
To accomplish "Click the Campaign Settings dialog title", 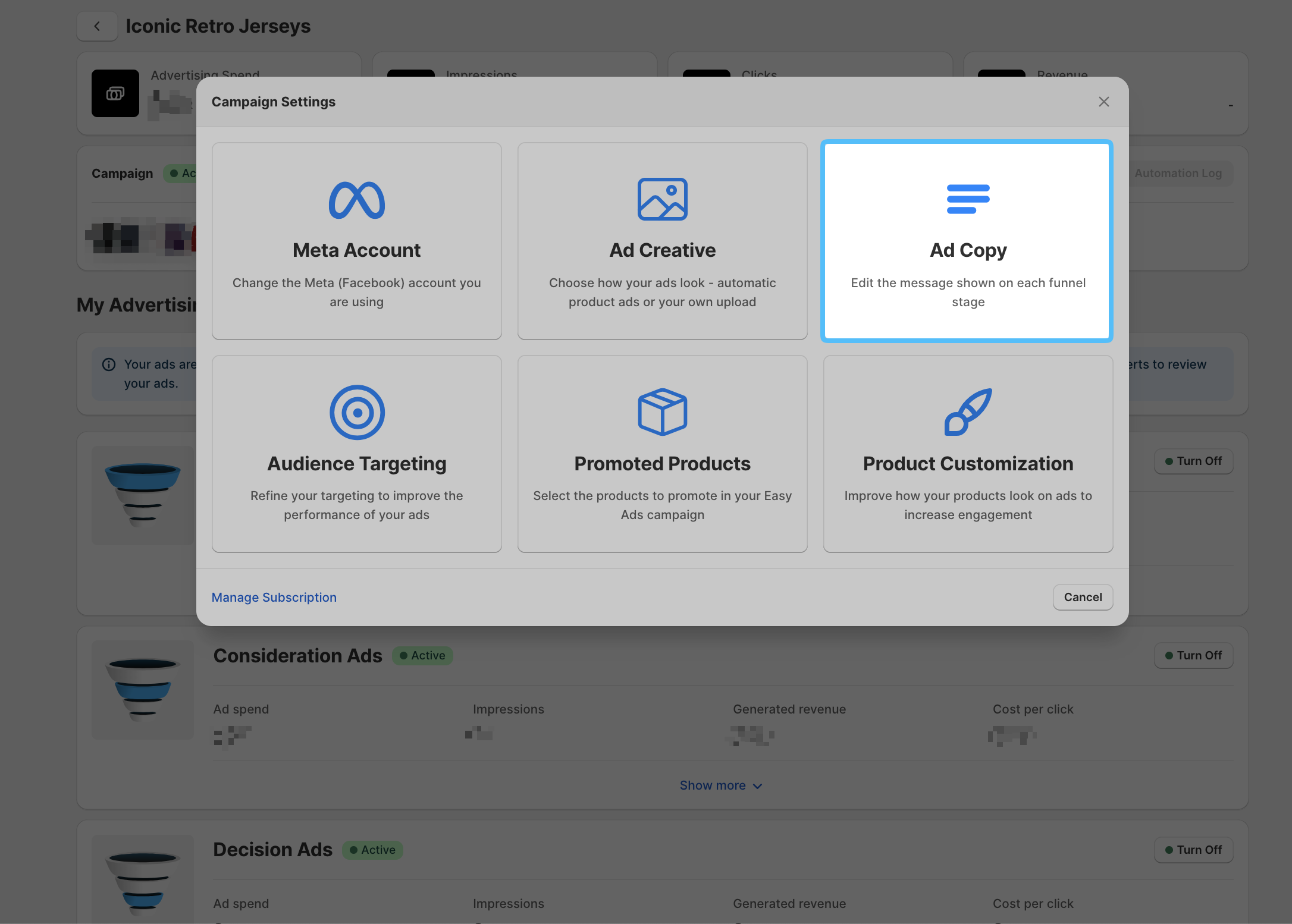I will (x=274, y=102).
